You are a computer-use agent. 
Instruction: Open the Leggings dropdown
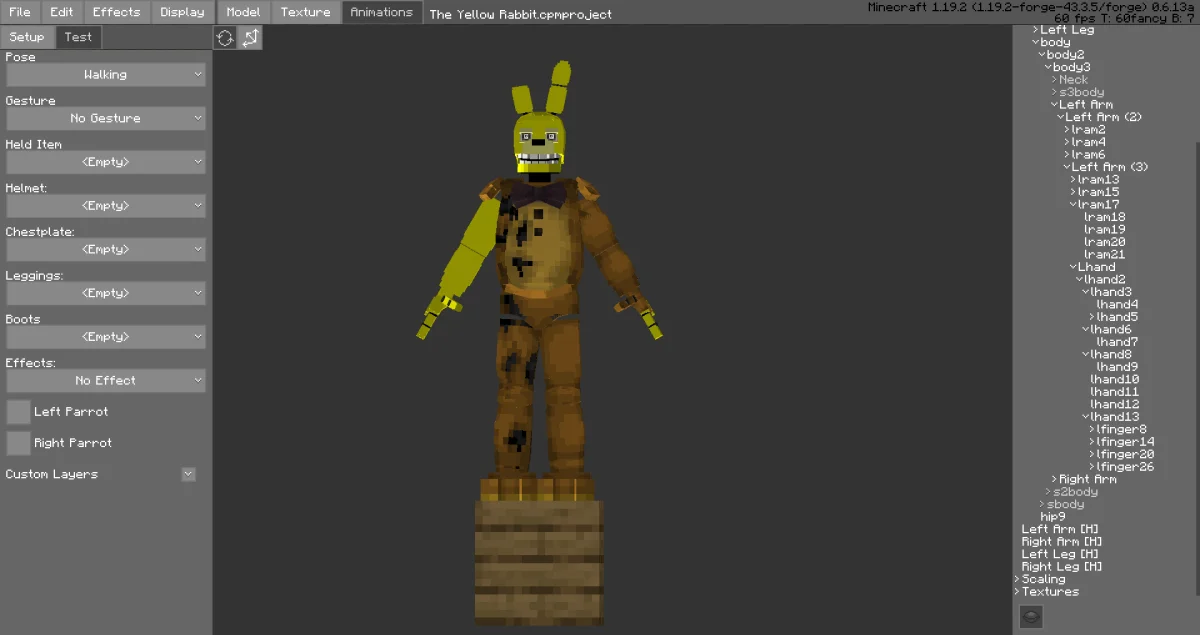tap(106, 293)
